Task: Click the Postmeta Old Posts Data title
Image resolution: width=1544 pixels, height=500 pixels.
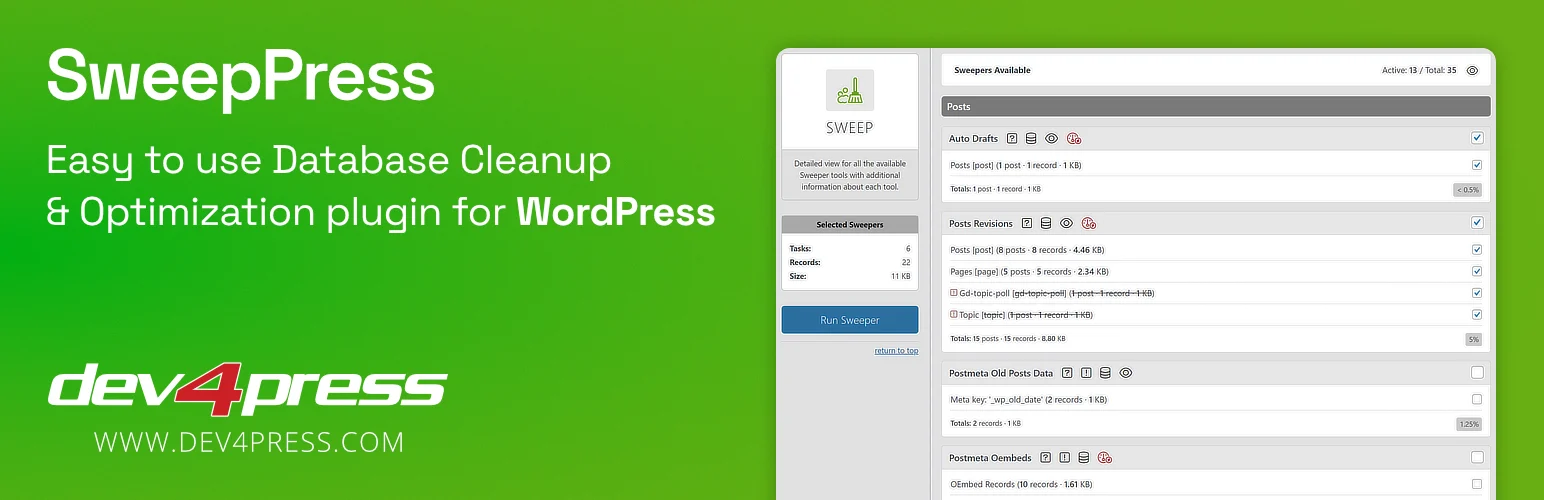Action: click(1000, 373)
